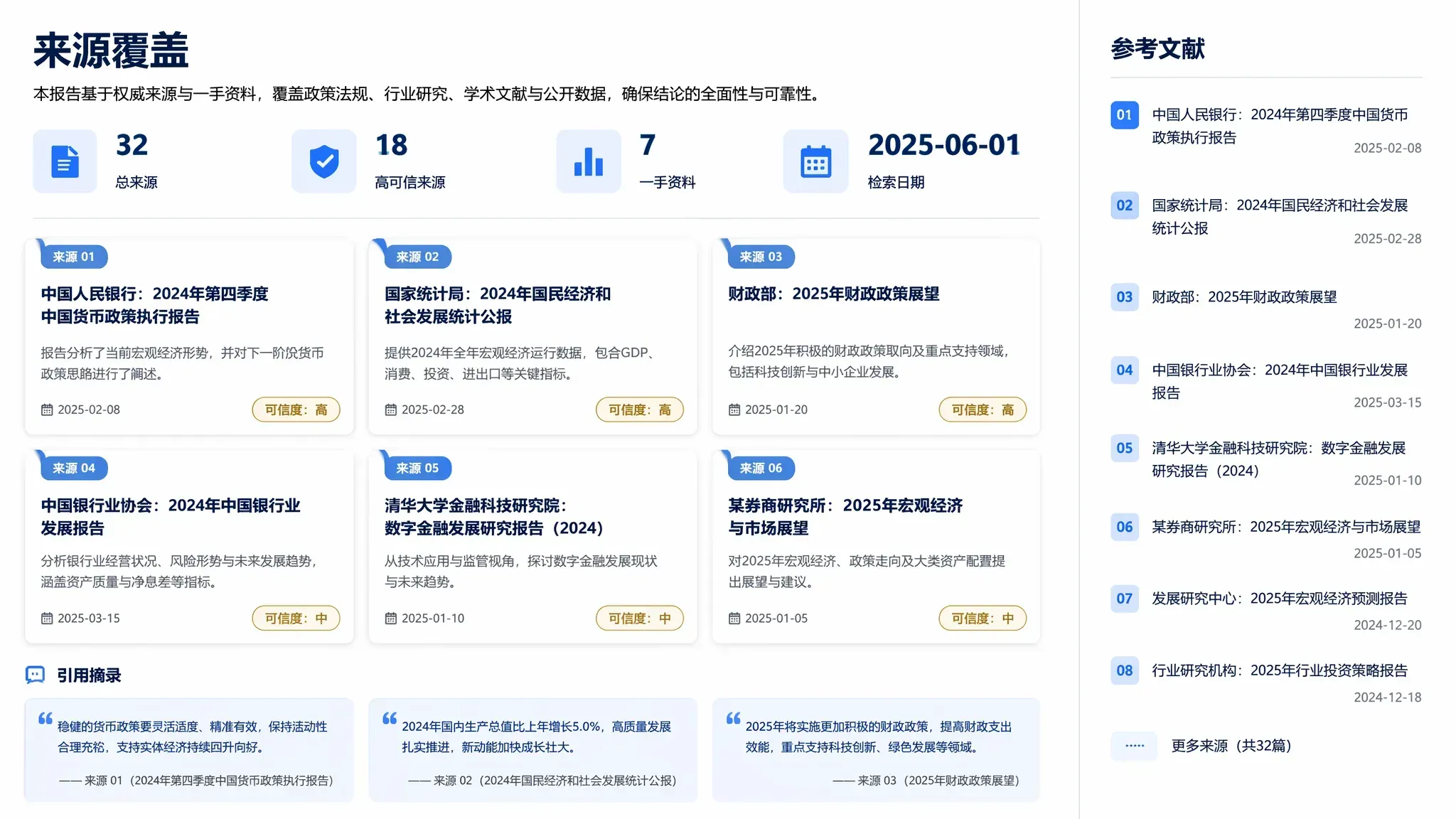Open reference 06 某券商研究所 entry
This screenshot has width=1456, height=819.
(1266, 538)
